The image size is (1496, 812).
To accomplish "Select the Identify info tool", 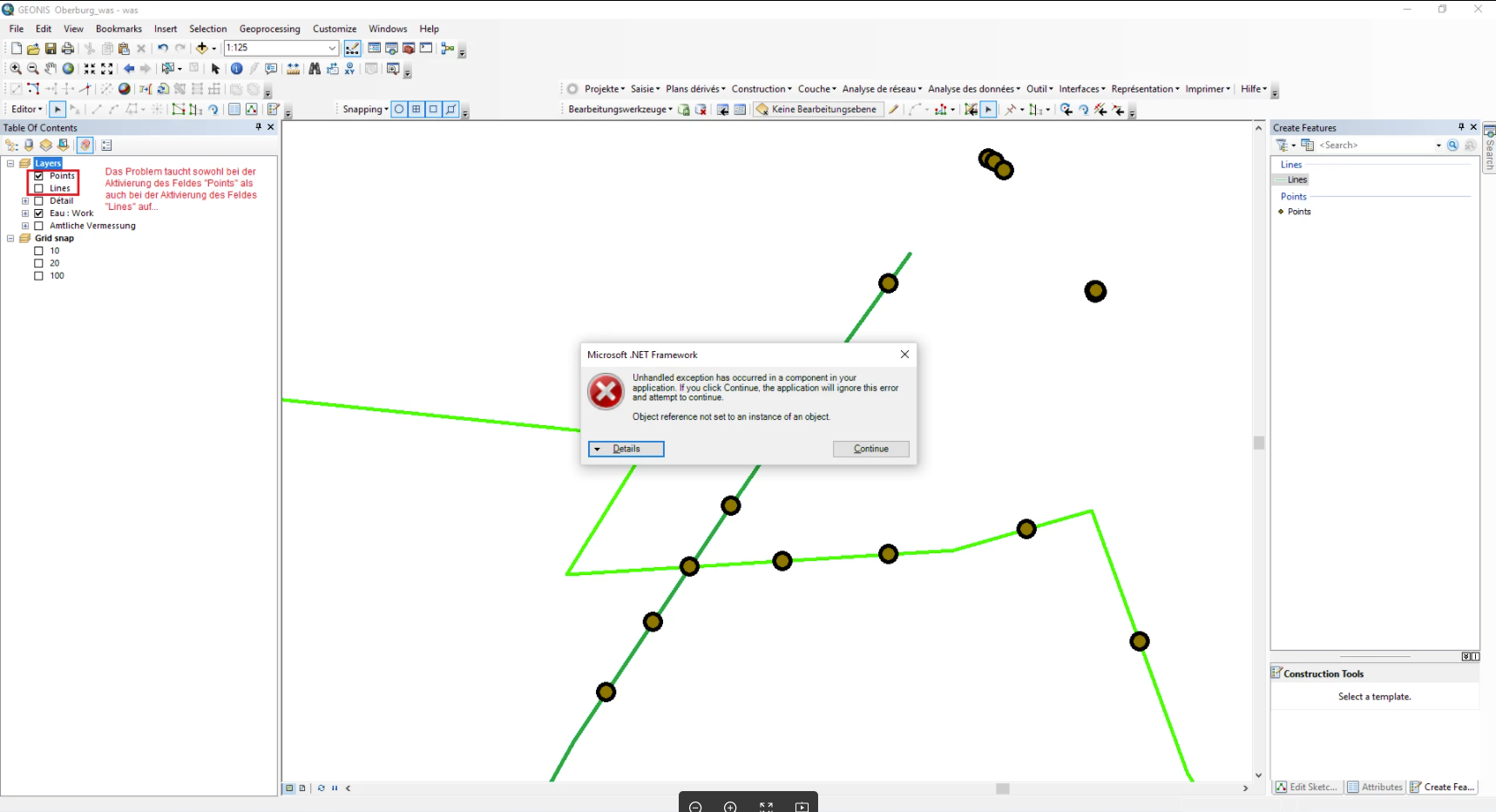I will click(236, 68).
